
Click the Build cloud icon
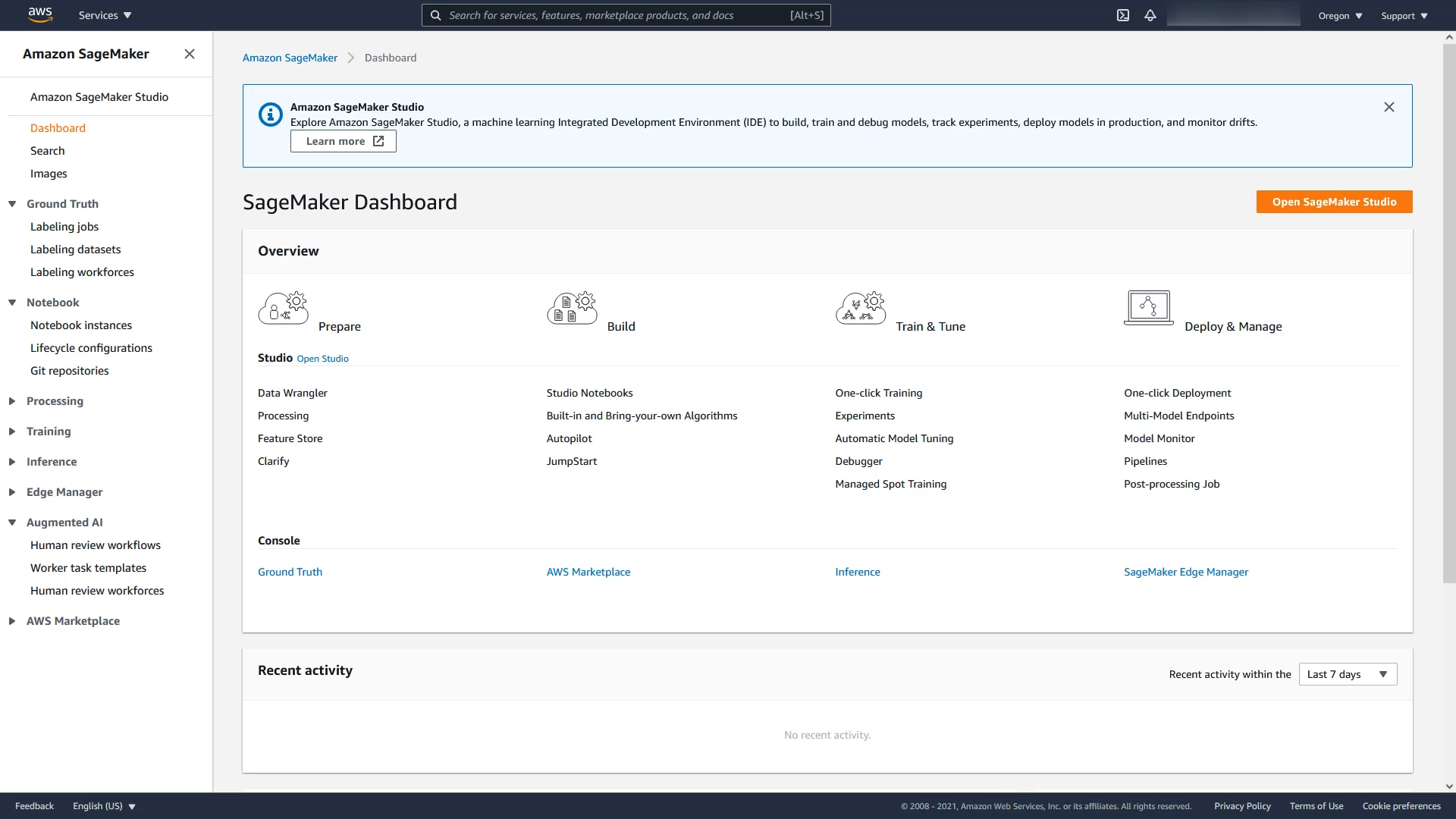point(572,309)
